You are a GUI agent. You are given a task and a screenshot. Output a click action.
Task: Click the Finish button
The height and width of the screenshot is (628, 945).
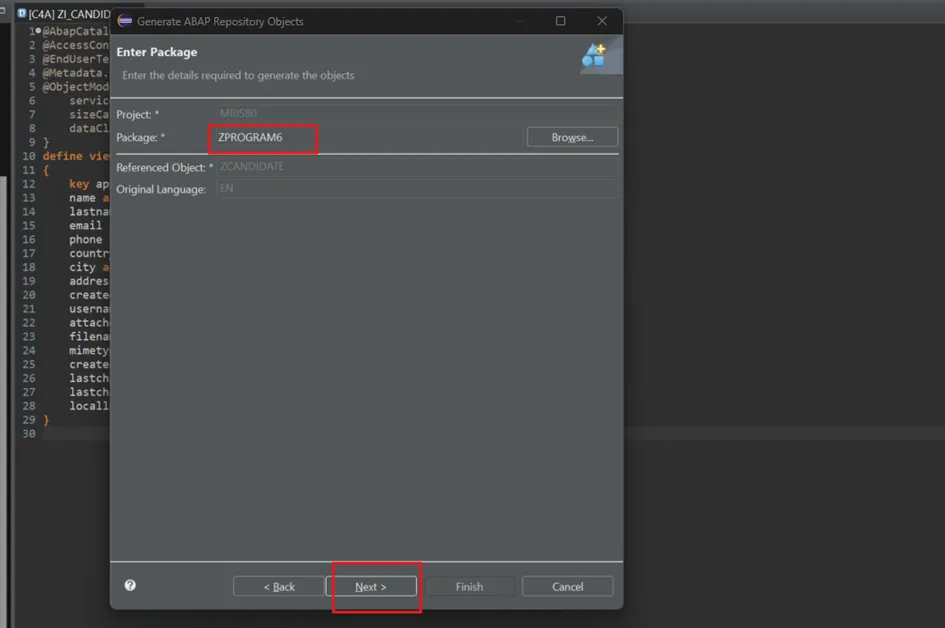point(469,587)
